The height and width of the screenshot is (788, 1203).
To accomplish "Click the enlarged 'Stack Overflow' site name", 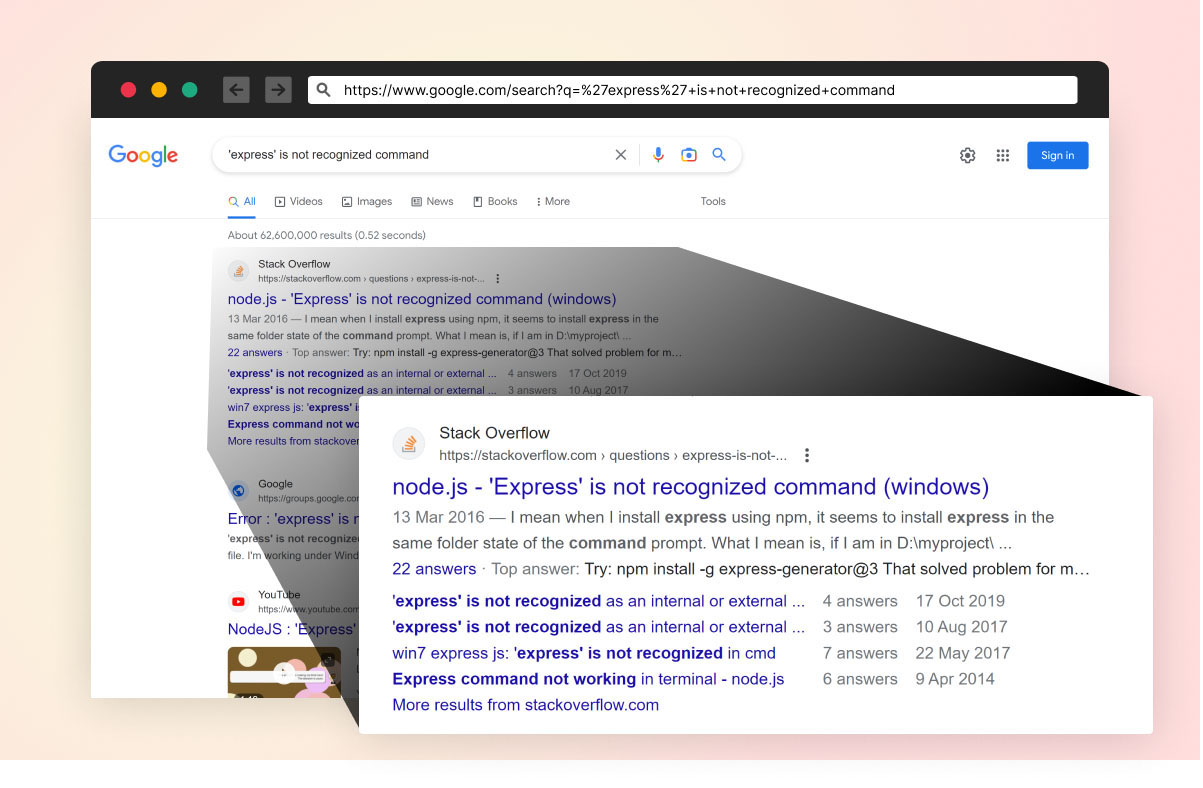I will [495, 433].
